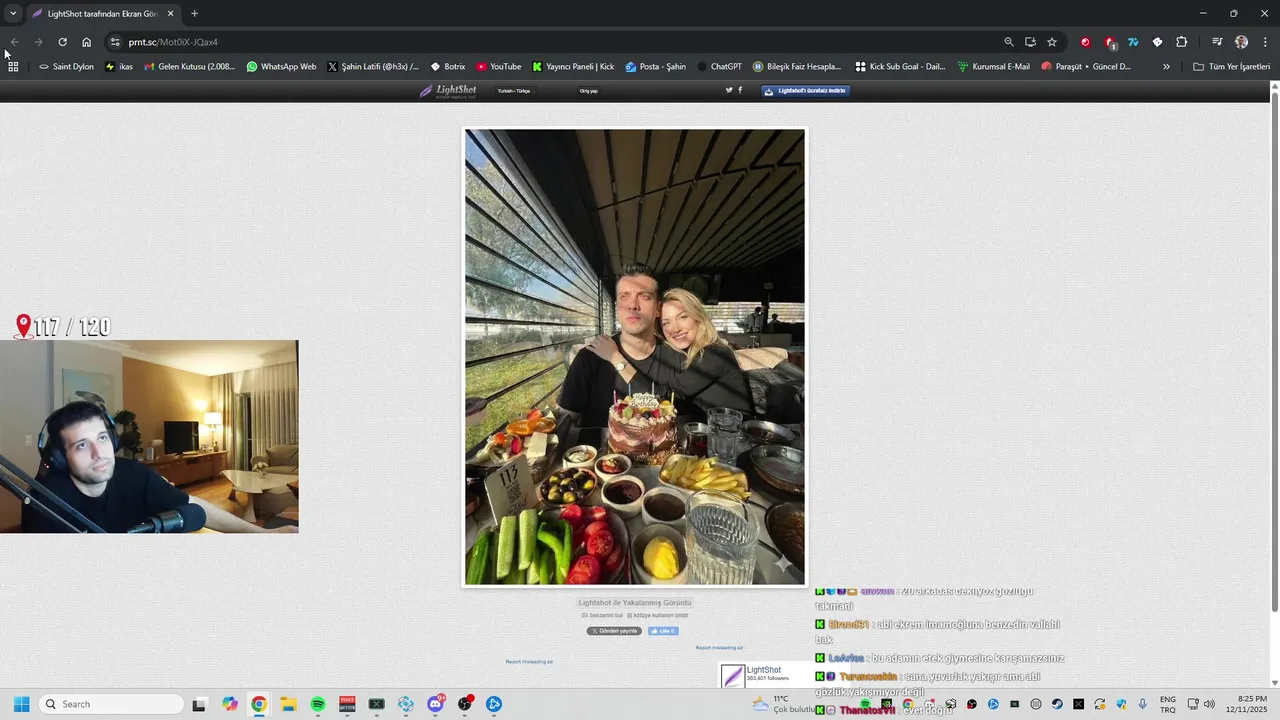Click the red Opera-style extension icon
Viewport: 1280px width, 720px height.
coord(1085,42)
